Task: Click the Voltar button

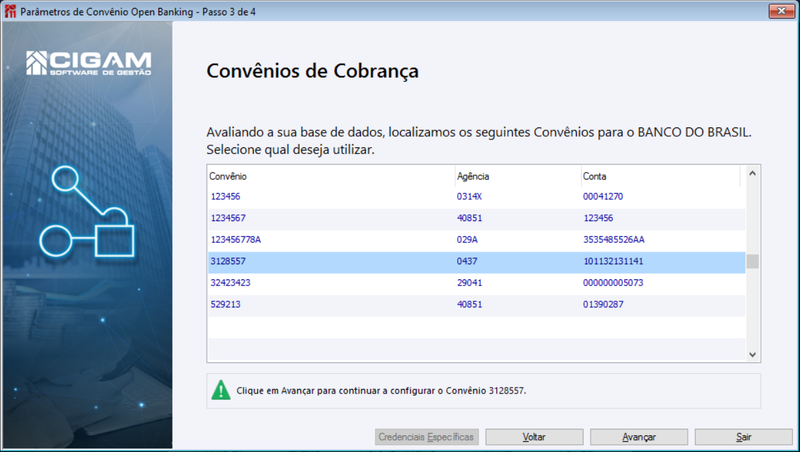Action: [x=534, y=437]
